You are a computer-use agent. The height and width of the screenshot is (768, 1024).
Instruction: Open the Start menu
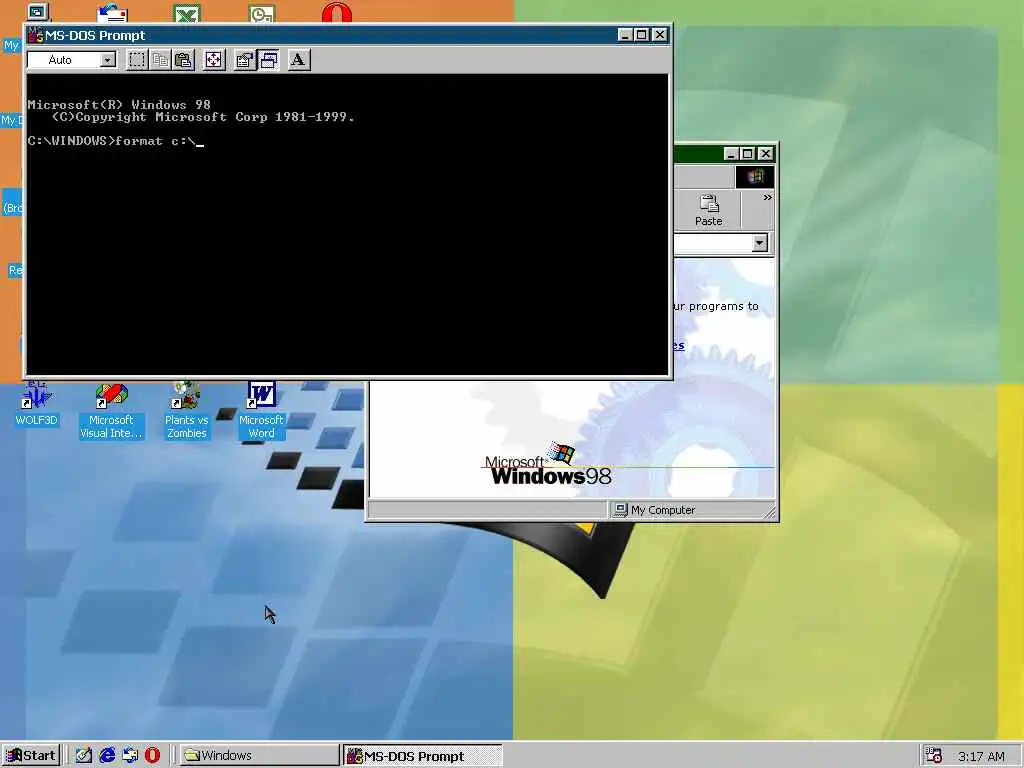tap(31, 756)
